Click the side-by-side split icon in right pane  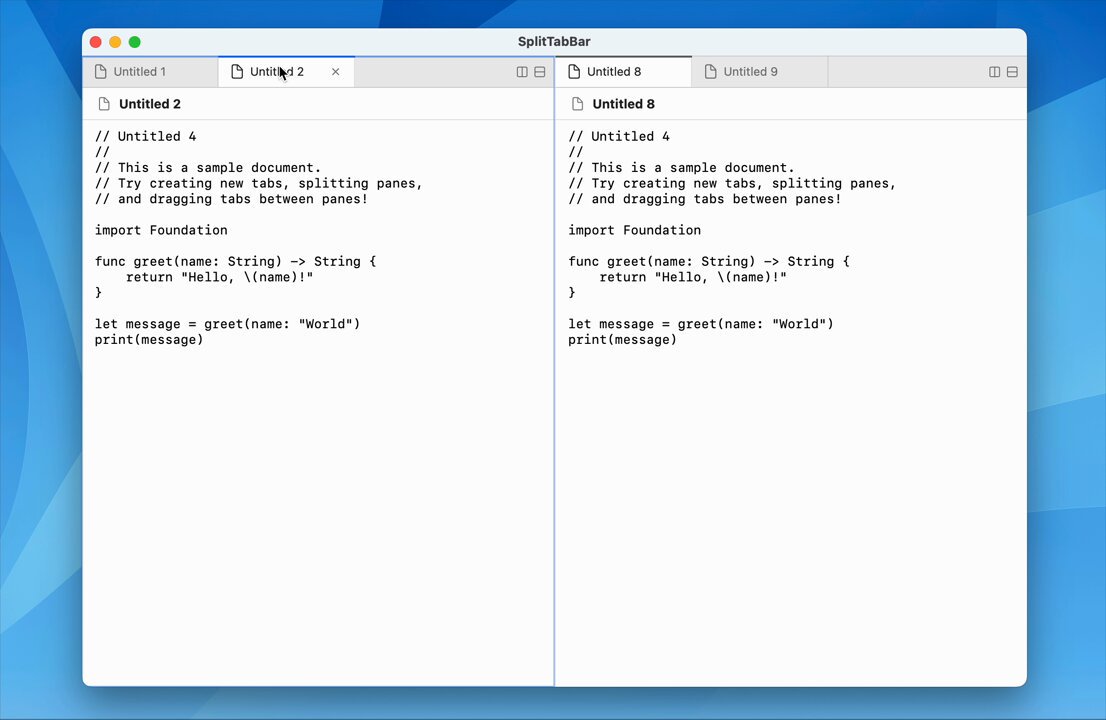coord(994,72)
